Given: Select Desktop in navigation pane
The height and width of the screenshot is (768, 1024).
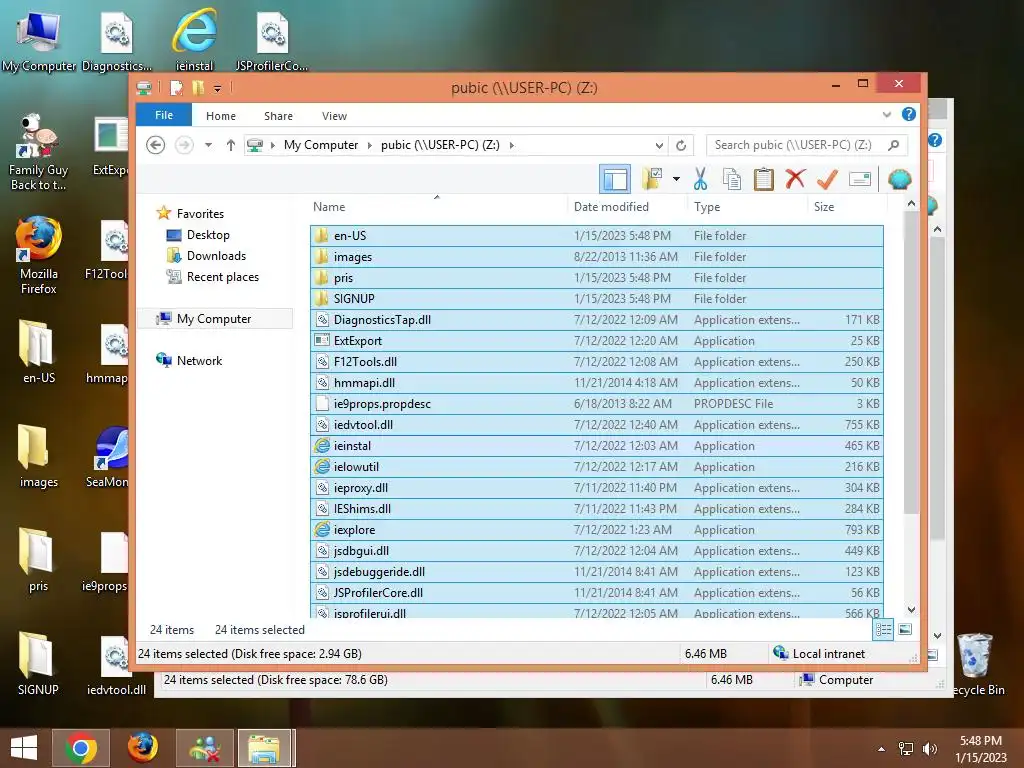Looking at the screenshot, I should point(208,234).
